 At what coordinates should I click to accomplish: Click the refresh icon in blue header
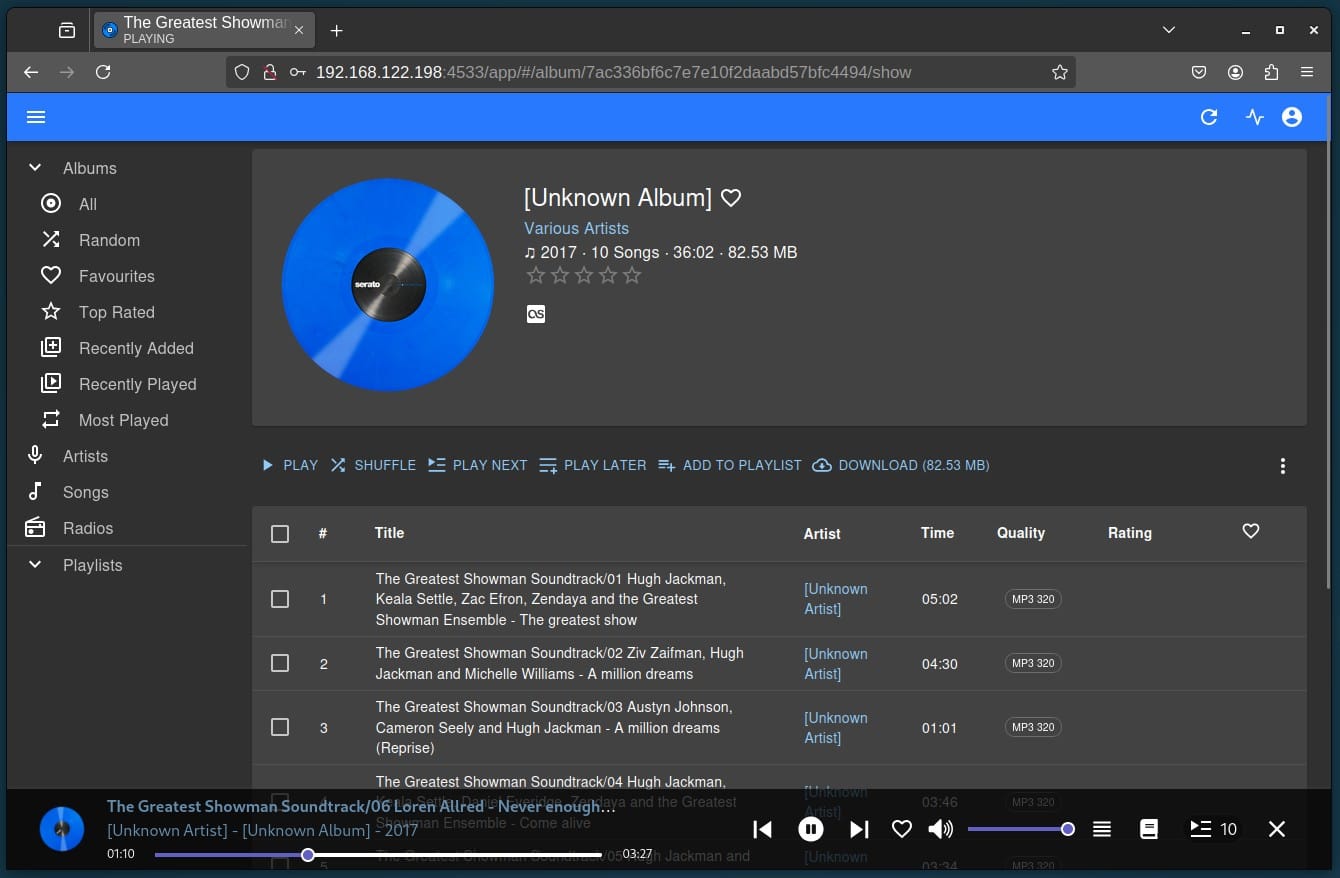1209,117
